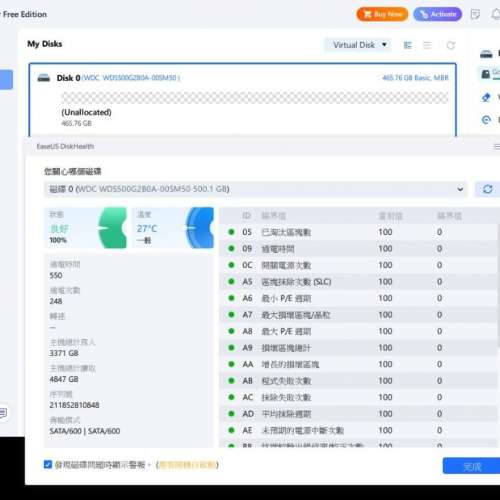Select the attribute row with ID 05
This screenshot has height=500, width=500.
(x=358, y=232)
